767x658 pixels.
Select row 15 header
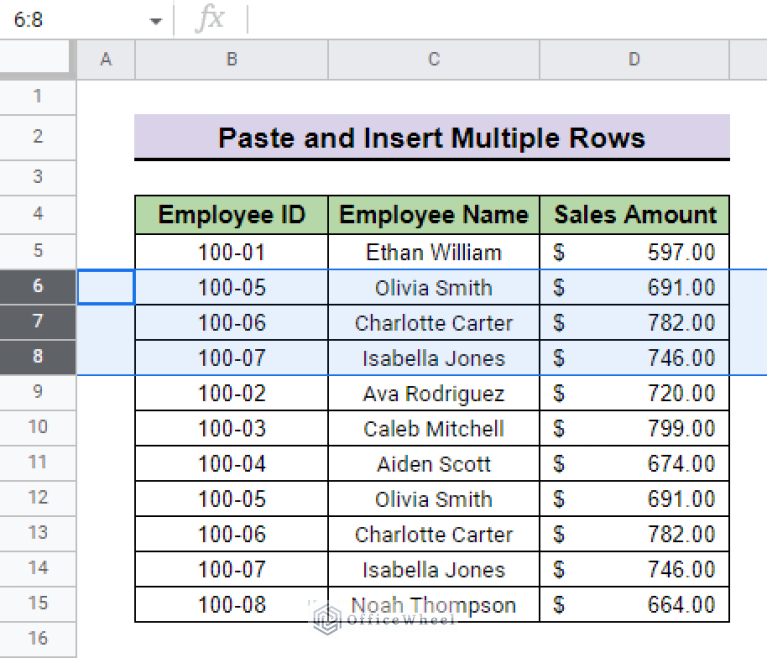point(38,604)
